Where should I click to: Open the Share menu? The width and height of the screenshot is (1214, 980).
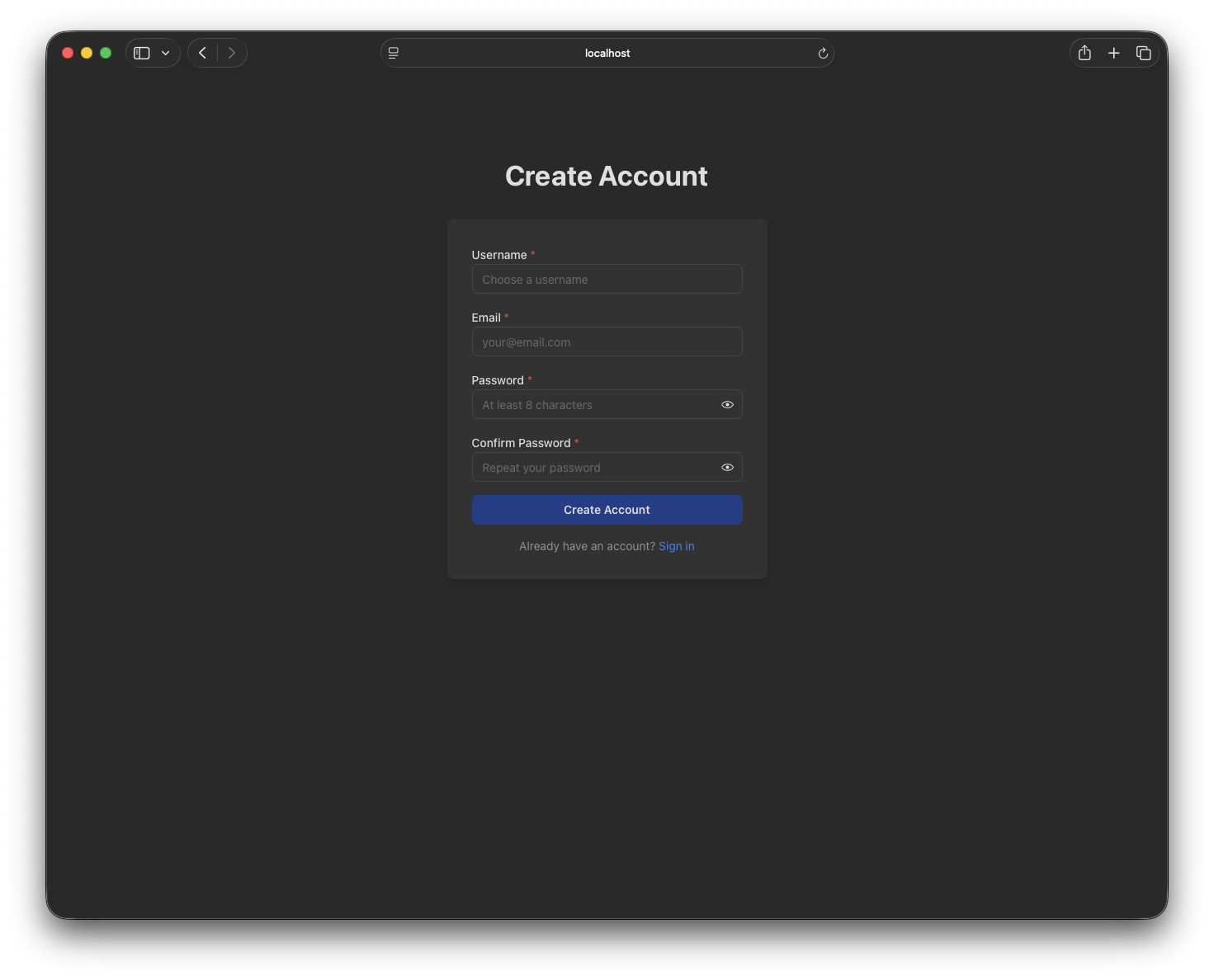1084,53
